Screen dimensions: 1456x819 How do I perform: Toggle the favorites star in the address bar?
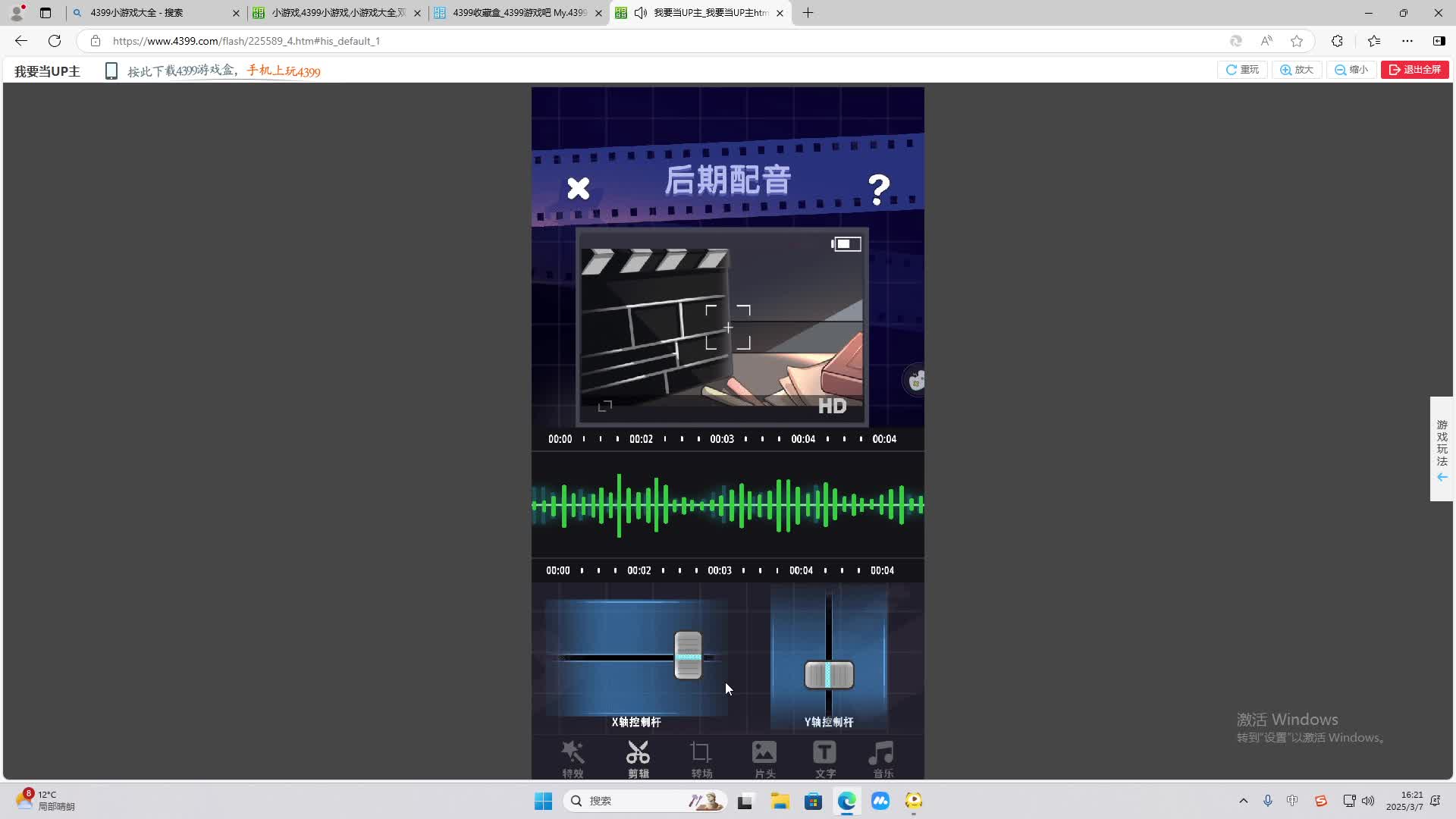(x=1296, y=41)
